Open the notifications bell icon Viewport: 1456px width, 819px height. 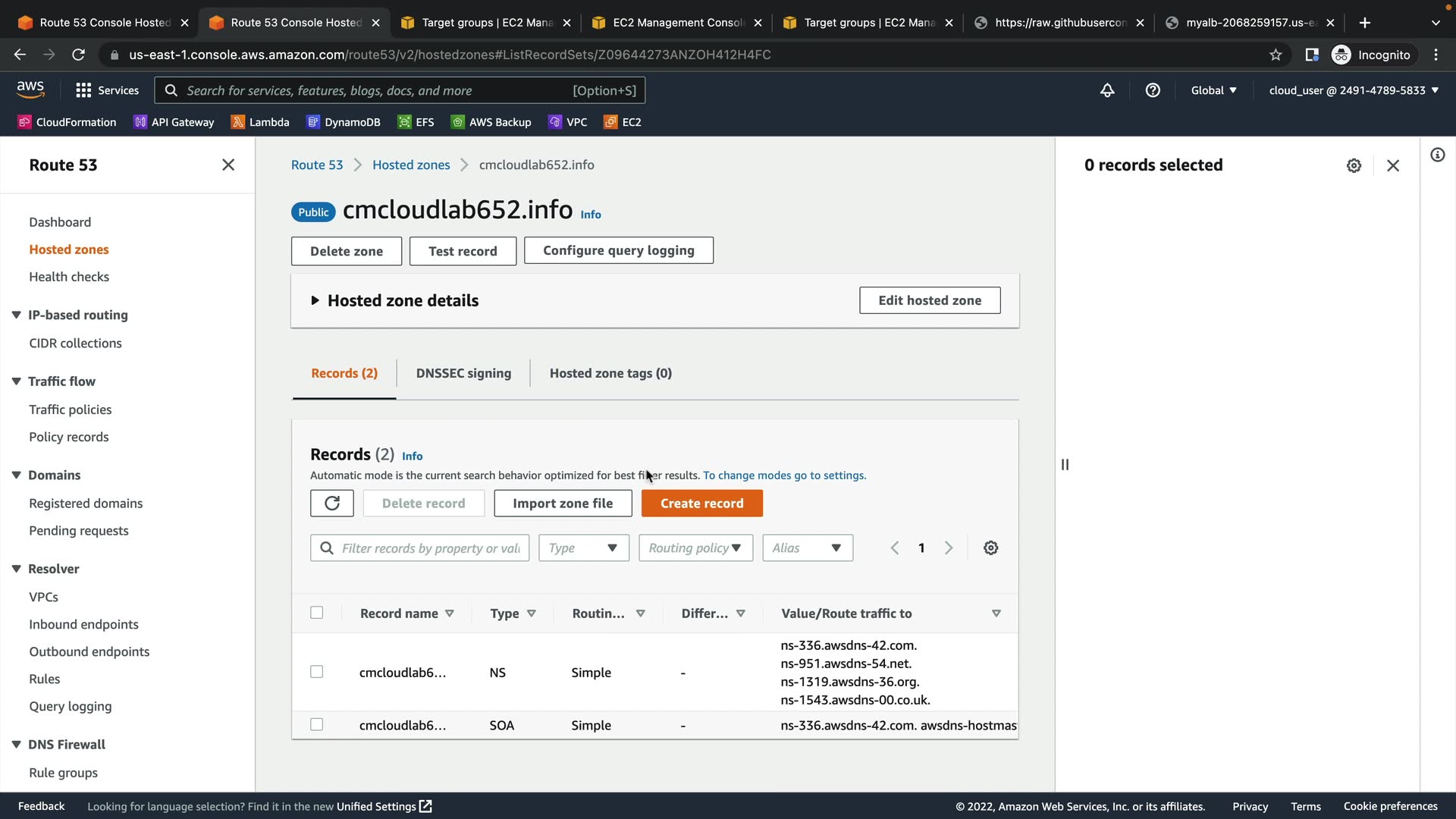coord(1107,90)
